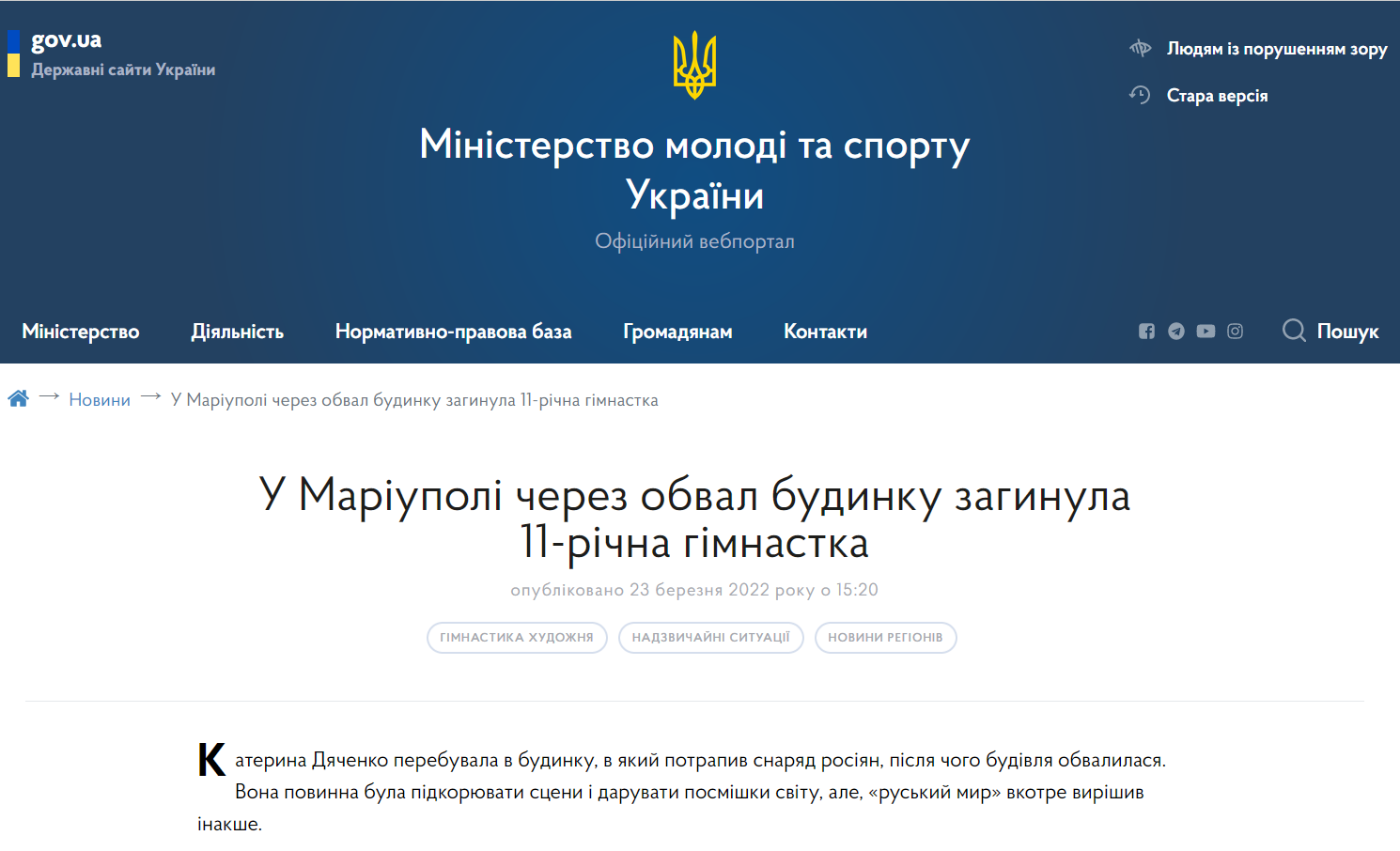
Task: Open the YouTube channel icon
Action: [1206, 331]
